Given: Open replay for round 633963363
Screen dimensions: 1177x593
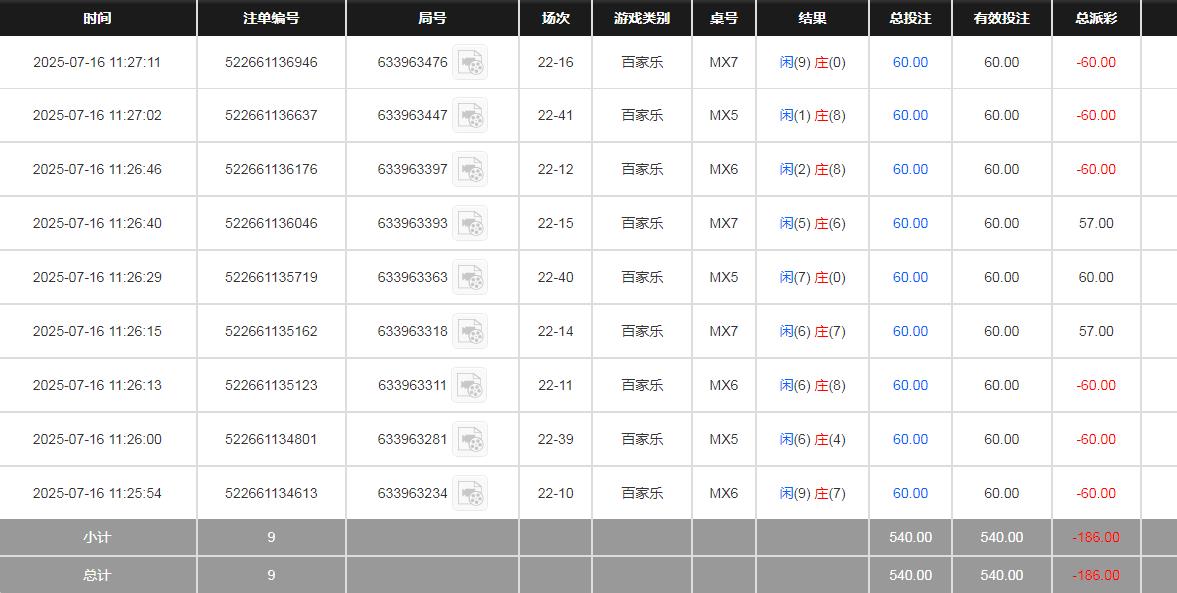Looking at the screenshot, I should (471, 277).
